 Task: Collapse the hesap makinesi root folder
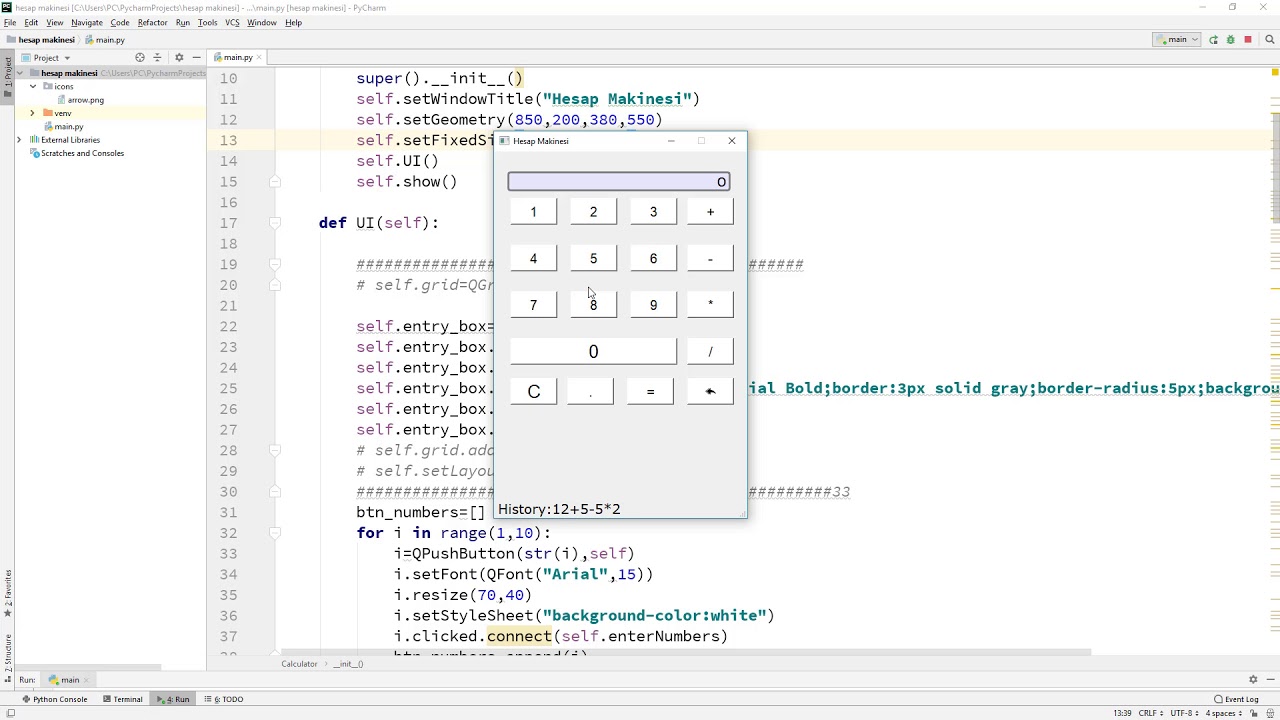pyautogui.click(x=20, y=73)
